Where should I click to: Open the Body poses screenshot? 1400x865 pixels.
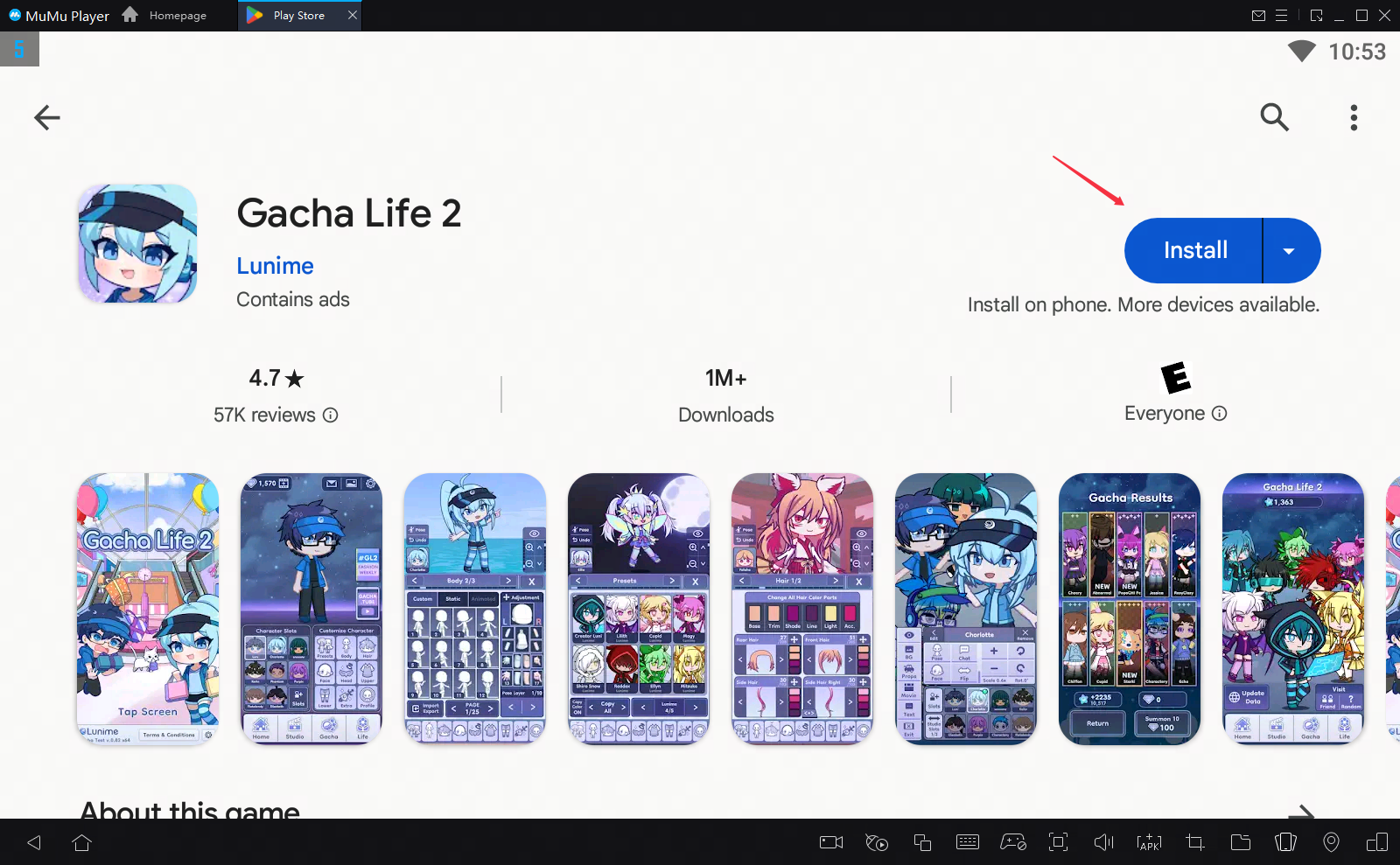click(475, 609)
